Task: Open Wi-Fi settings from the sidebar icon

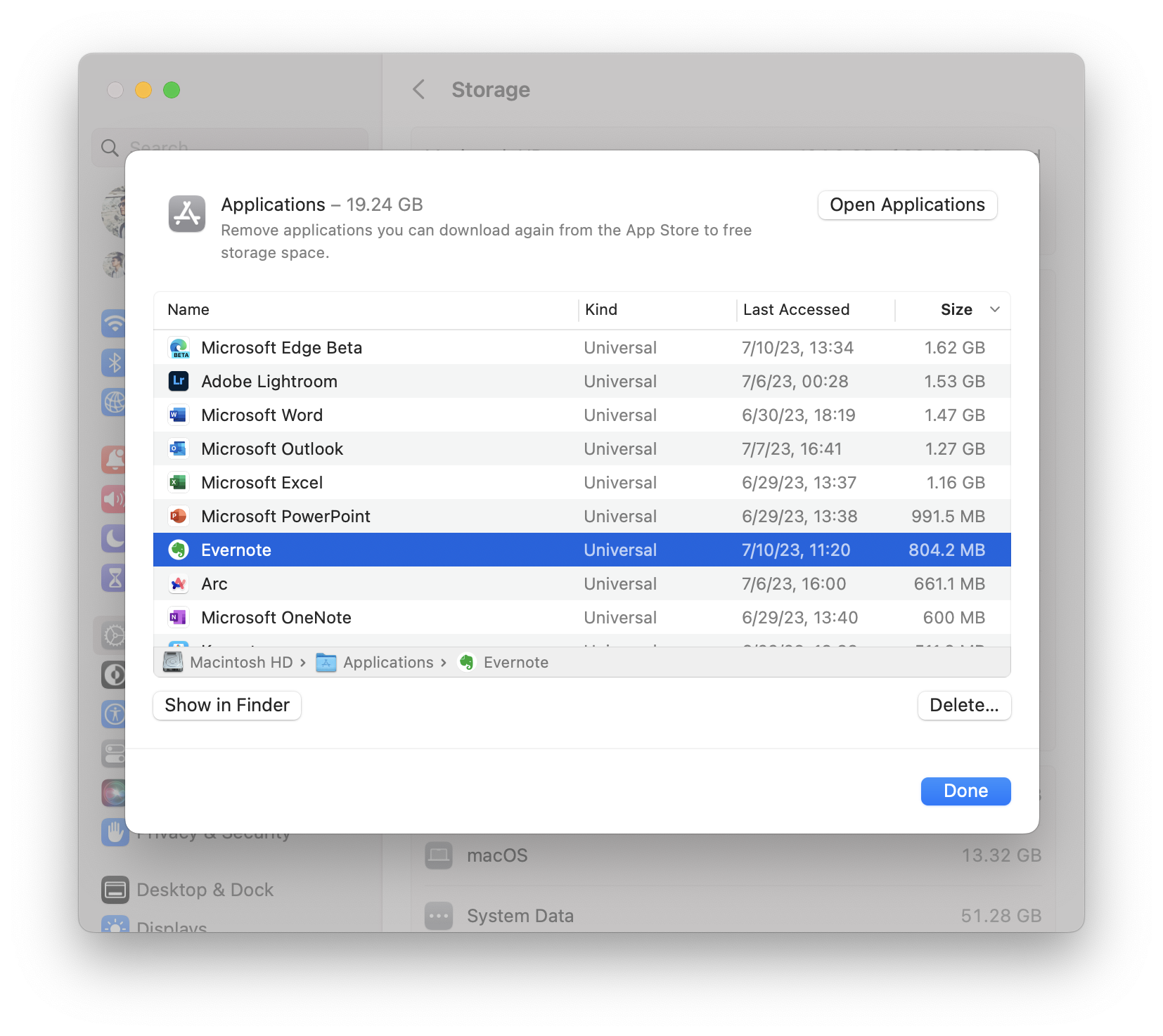Action: coord(113,323)
